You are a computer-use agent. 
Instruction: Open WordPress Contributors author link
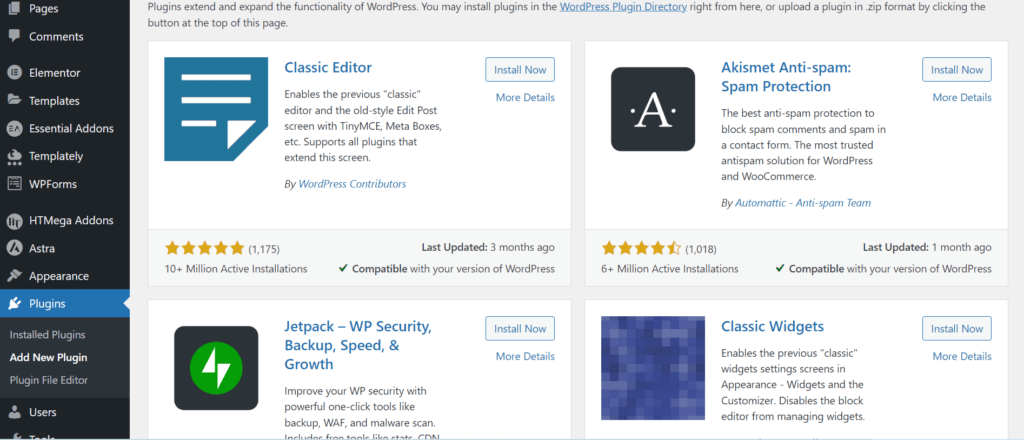352,184
